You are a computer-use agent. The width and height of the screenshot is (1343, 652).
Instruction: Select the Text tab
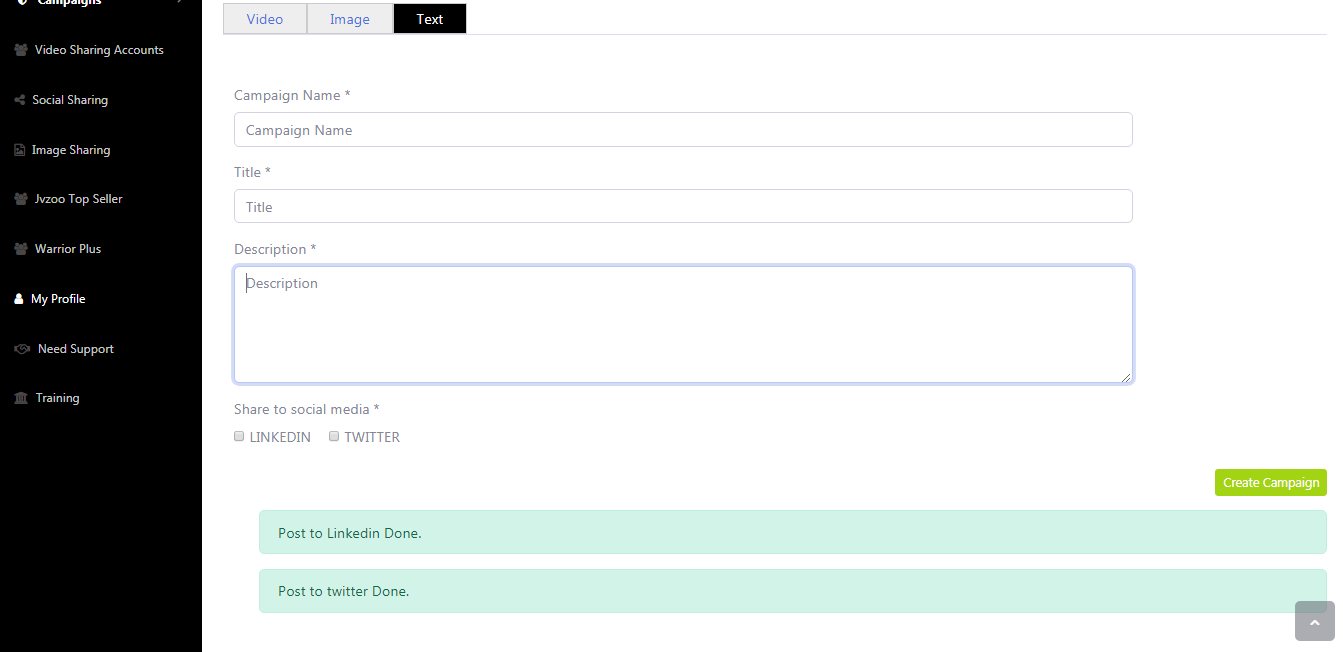(x=430, y=19)
